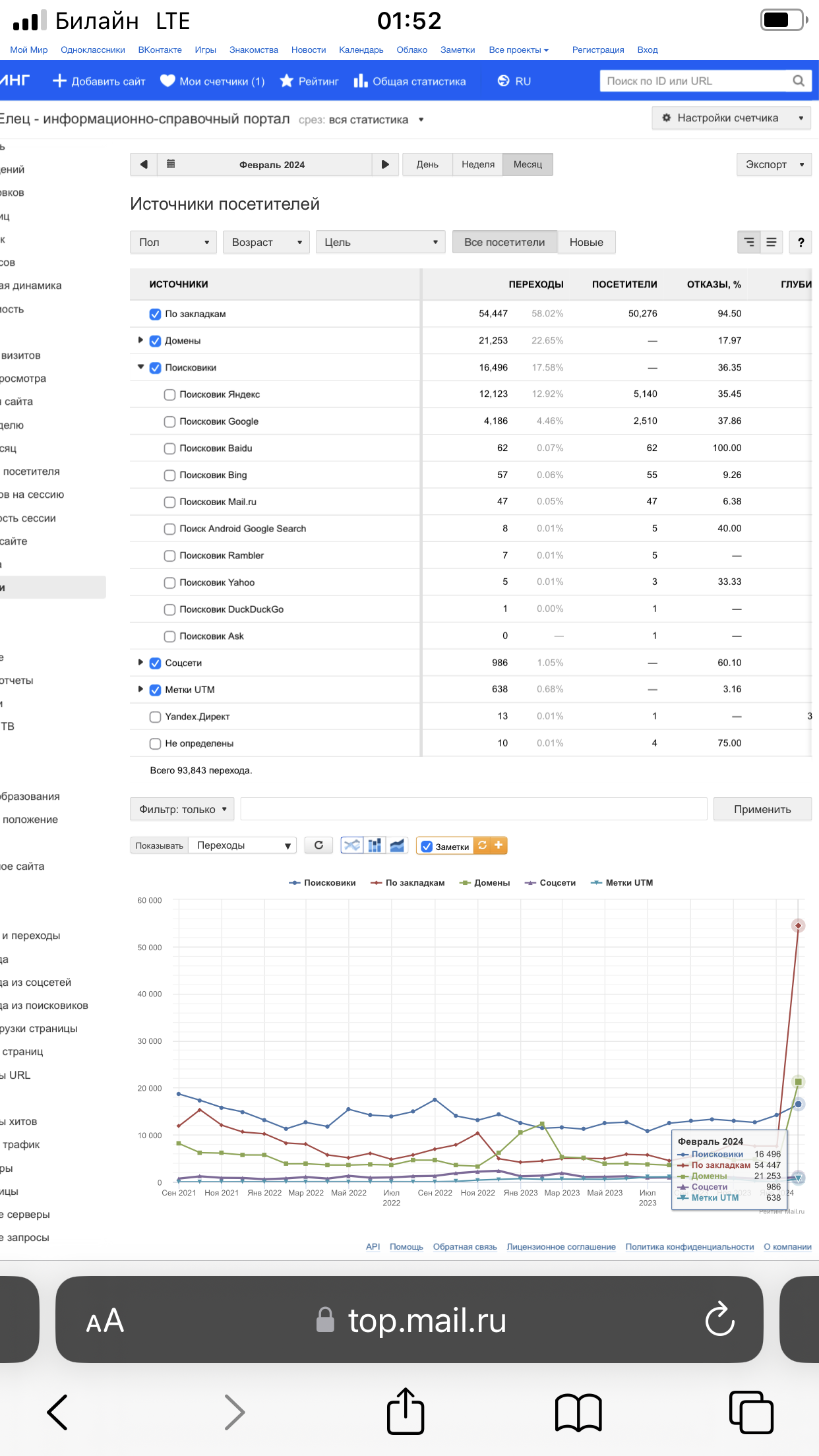Toggle Заметки checkbox
Screen dimensions: 819x1456
pos(427,846)
